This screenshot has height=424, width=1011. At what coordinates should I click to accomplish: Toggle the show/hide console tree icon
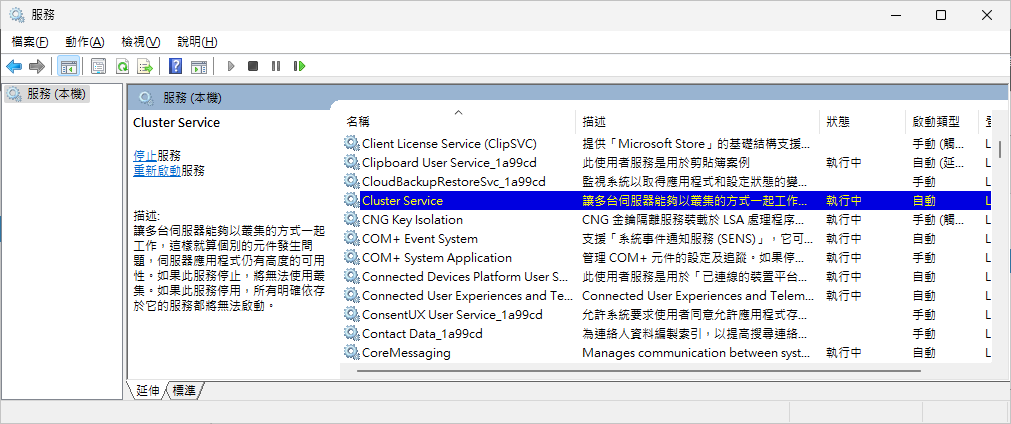point(68,66)
